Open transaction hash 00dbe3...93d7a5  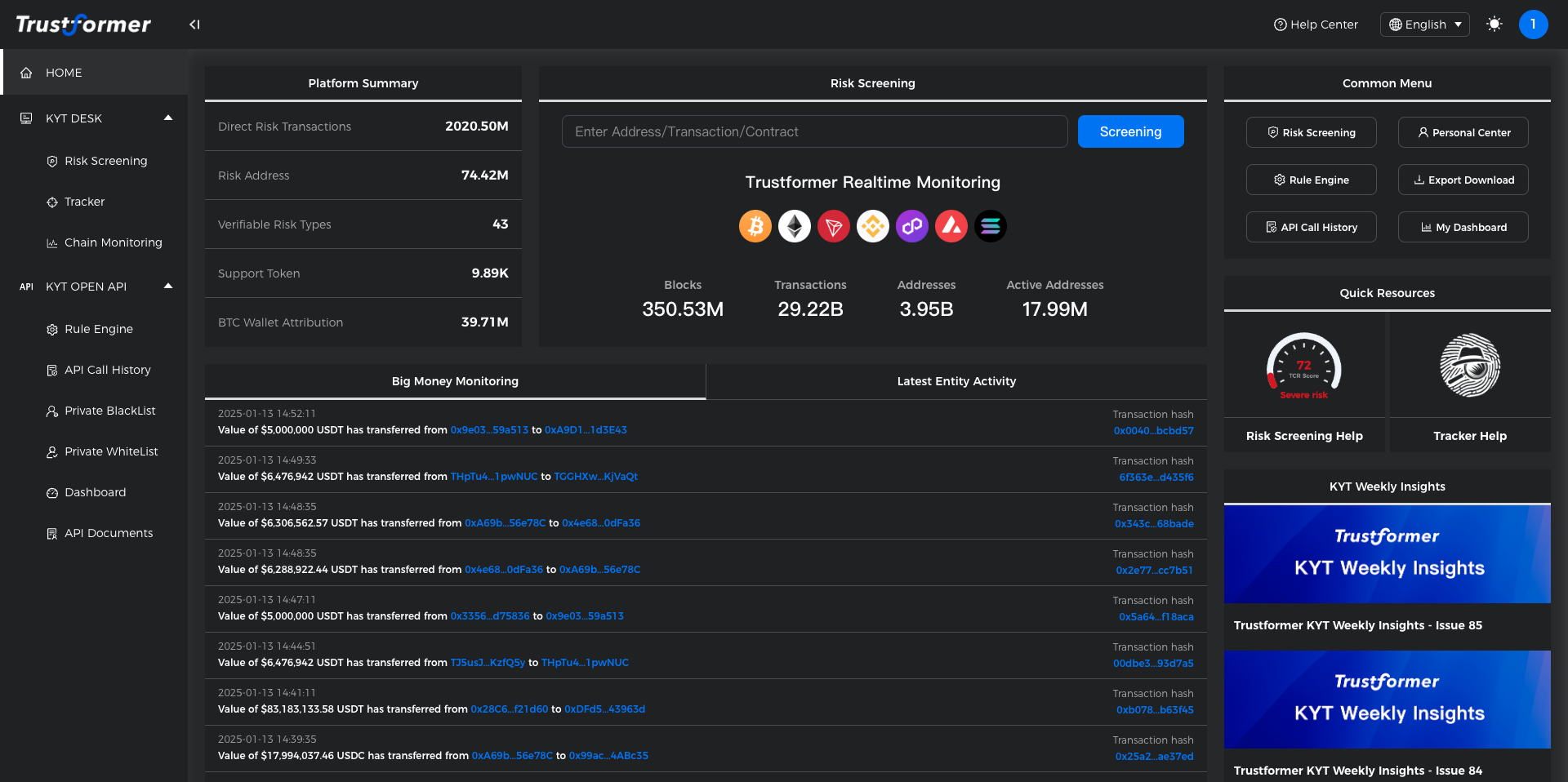[x=1153, y=664]
